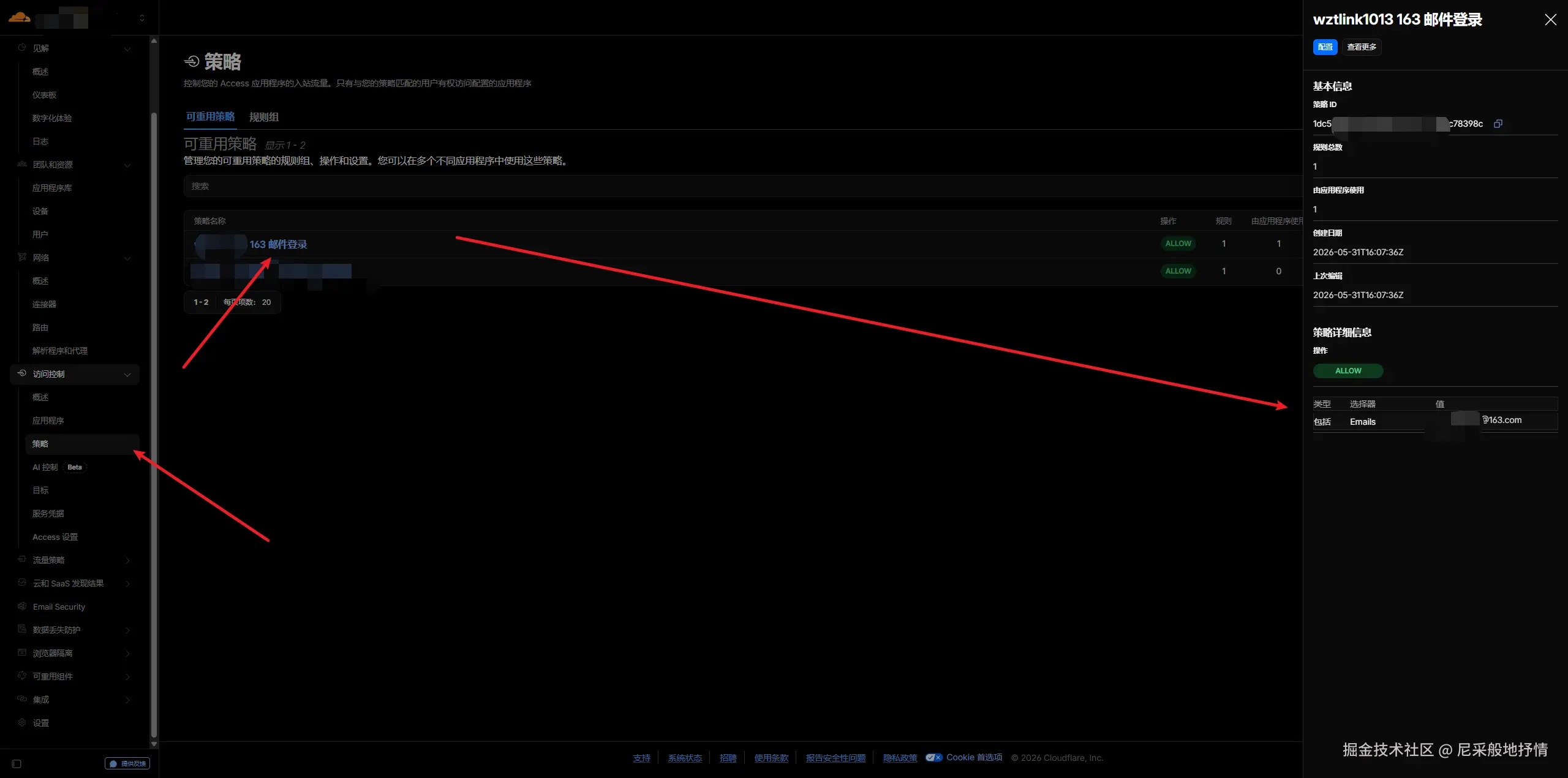This screenshot has width=1568, height=778.
Task: Open 仪表板 in the sidebar
Action: (x=45, y=95)
